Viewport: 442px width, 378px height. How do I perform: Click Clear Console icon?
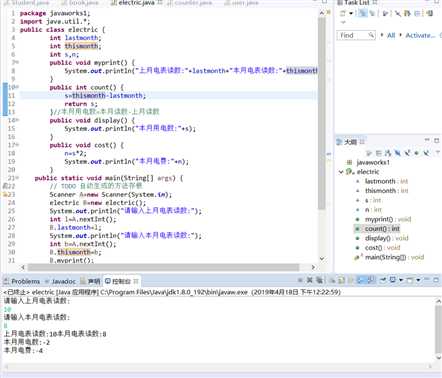(x=333, y=280)
